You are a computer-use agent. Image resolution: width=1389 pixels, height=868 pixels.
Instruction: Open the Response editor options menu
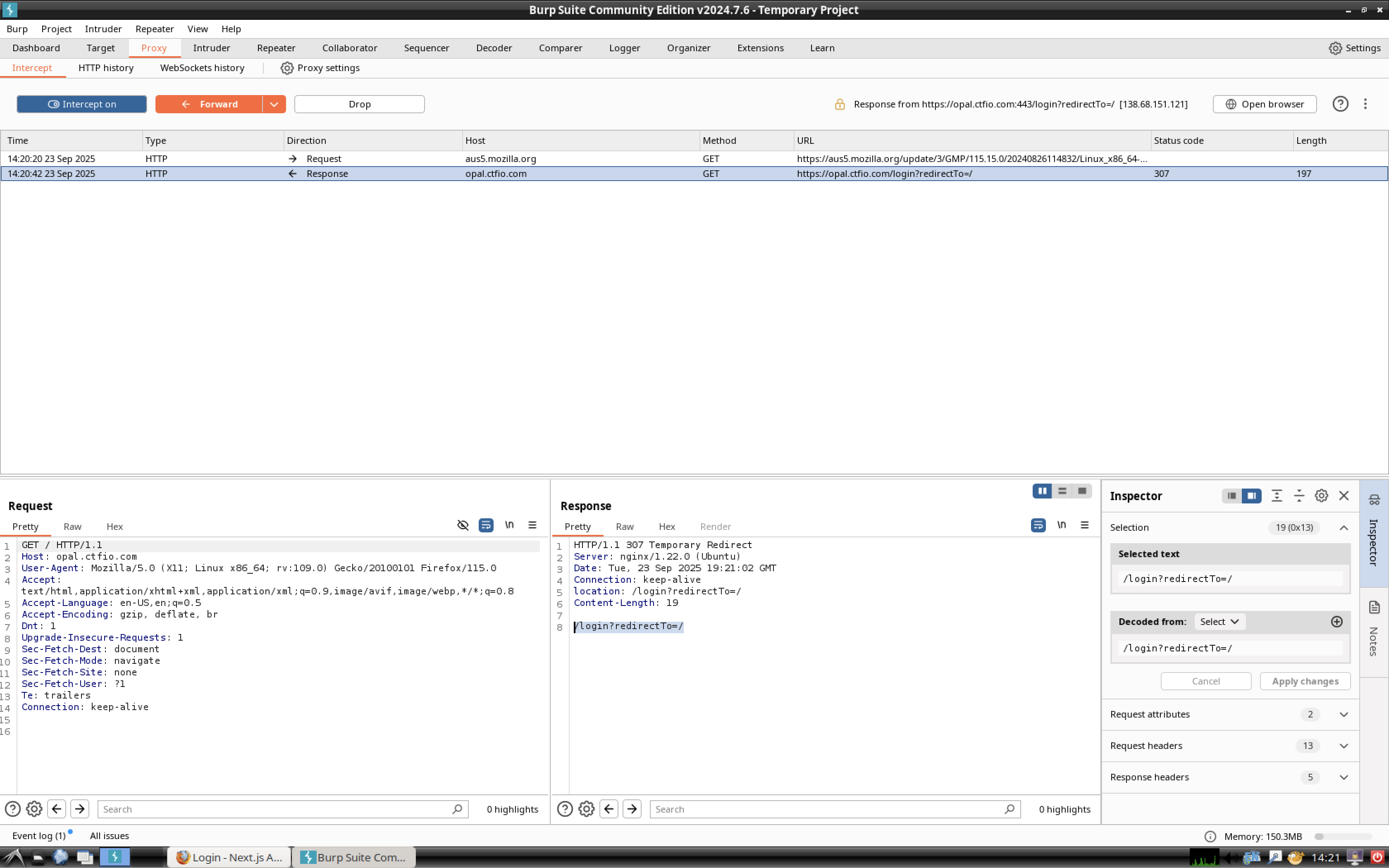[1084, 525]
